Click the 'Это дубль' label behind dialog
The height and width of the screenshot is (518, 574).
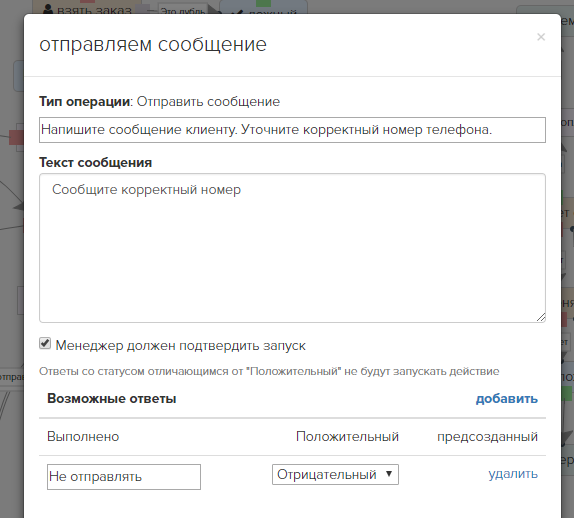coord(182,11)
